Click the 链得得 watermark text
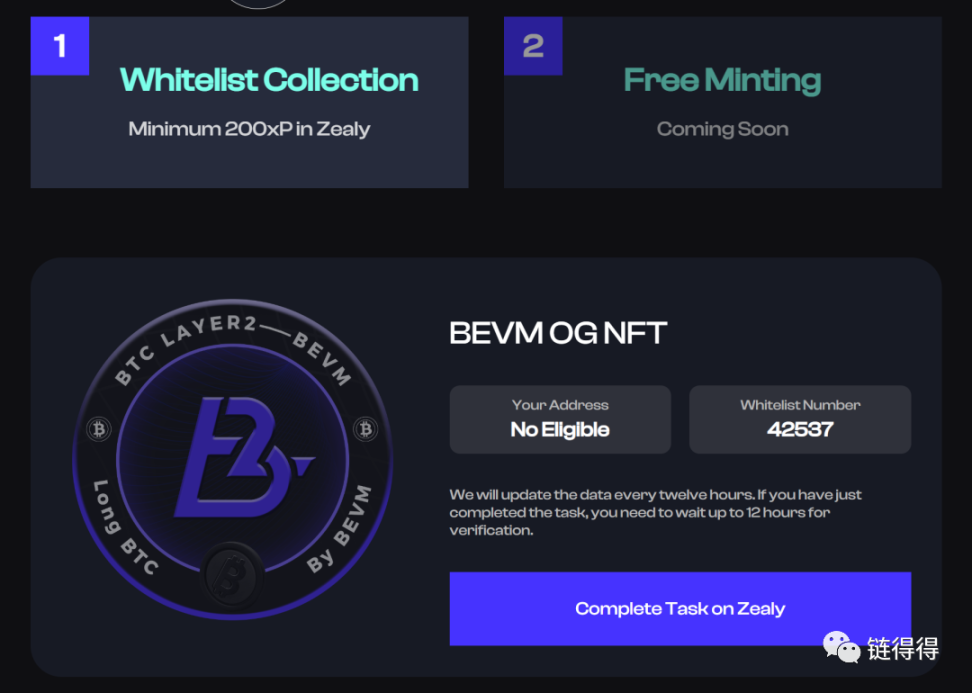 pos(903,649)
